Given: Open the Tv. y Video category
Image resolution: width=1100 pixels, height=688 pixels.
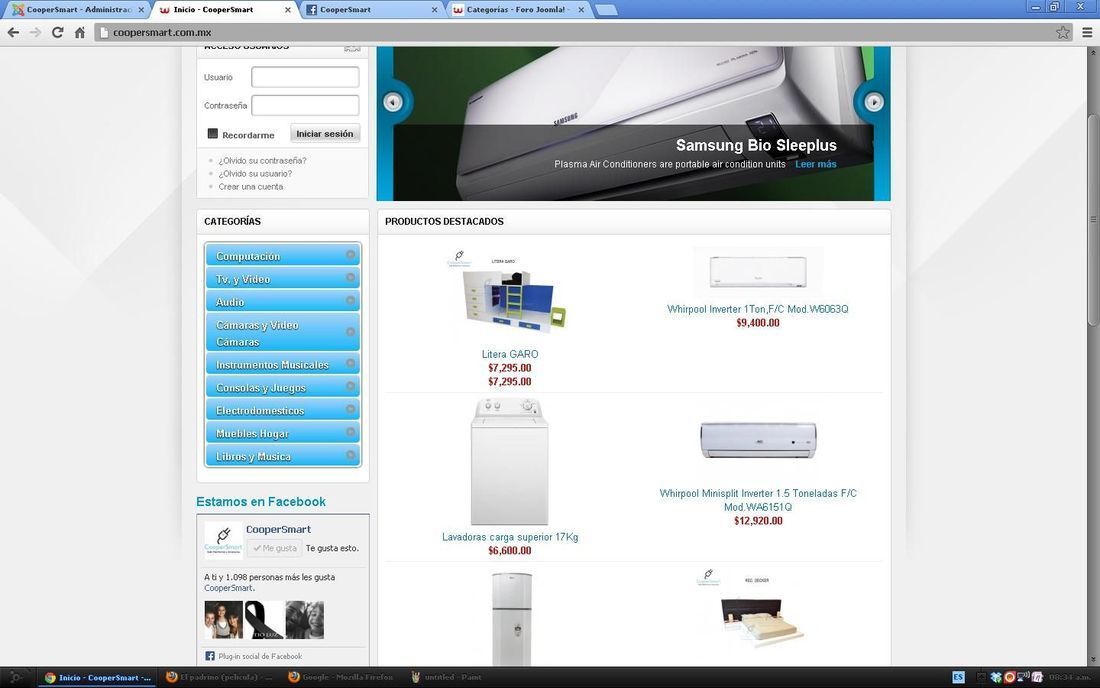Looking at the screenshot, I should [x=283, y=279].
